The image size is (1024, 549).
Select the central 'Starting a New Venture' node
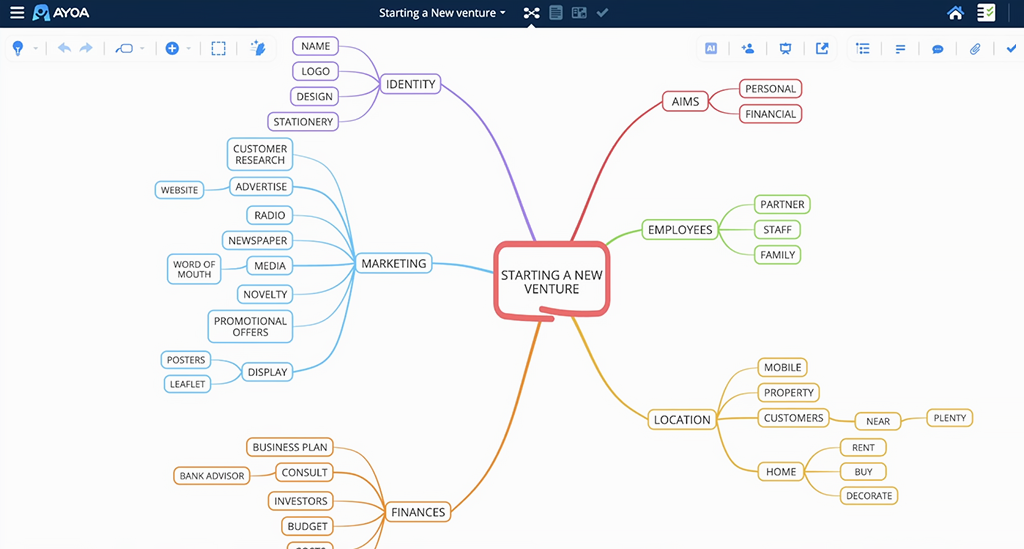click(551, 281)
